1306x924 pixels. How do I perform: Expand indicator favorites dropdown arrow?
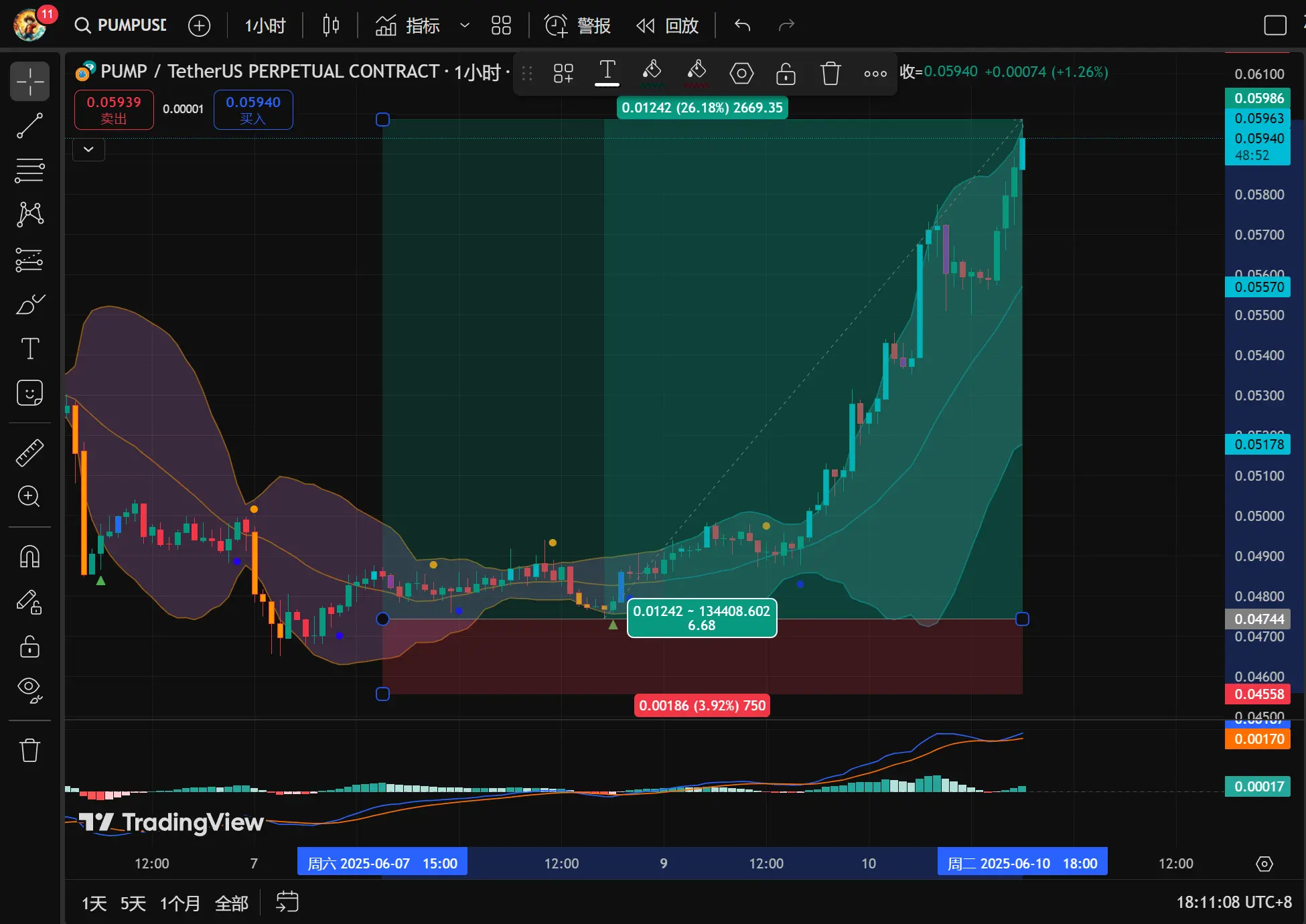click(464, 25)
